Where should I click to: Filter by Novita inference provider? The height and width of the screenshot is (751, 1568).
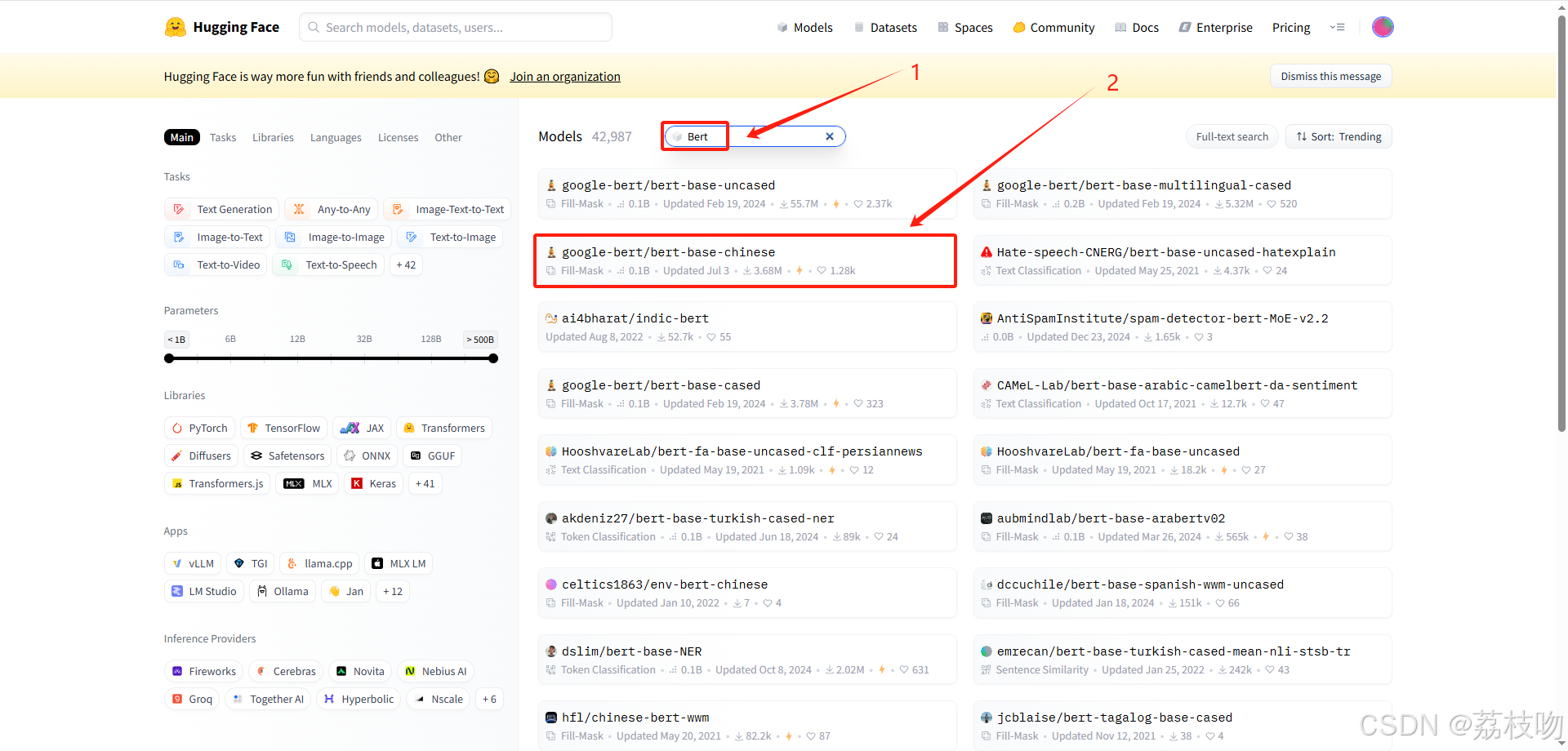click(x=360, y=671)
